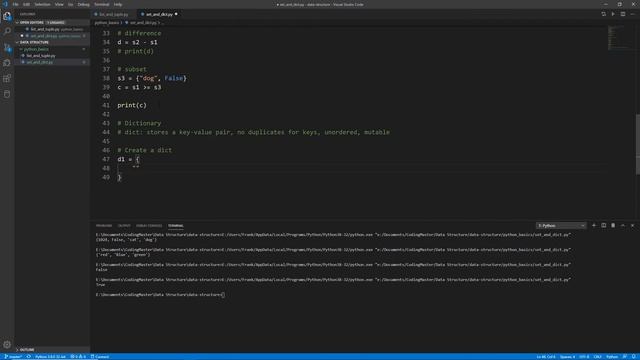Open the Debug view in activity bar

tap(7, 63)
